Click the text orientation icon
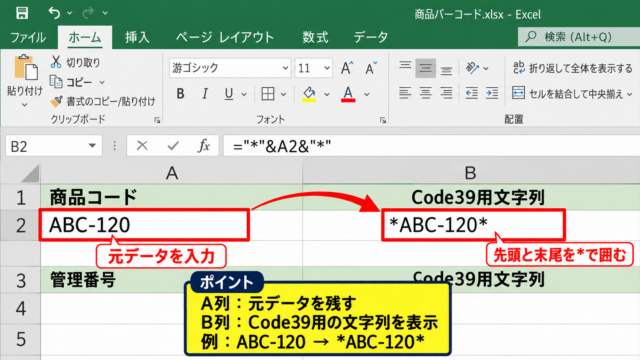The image size is (640, 360). [472, 68]
